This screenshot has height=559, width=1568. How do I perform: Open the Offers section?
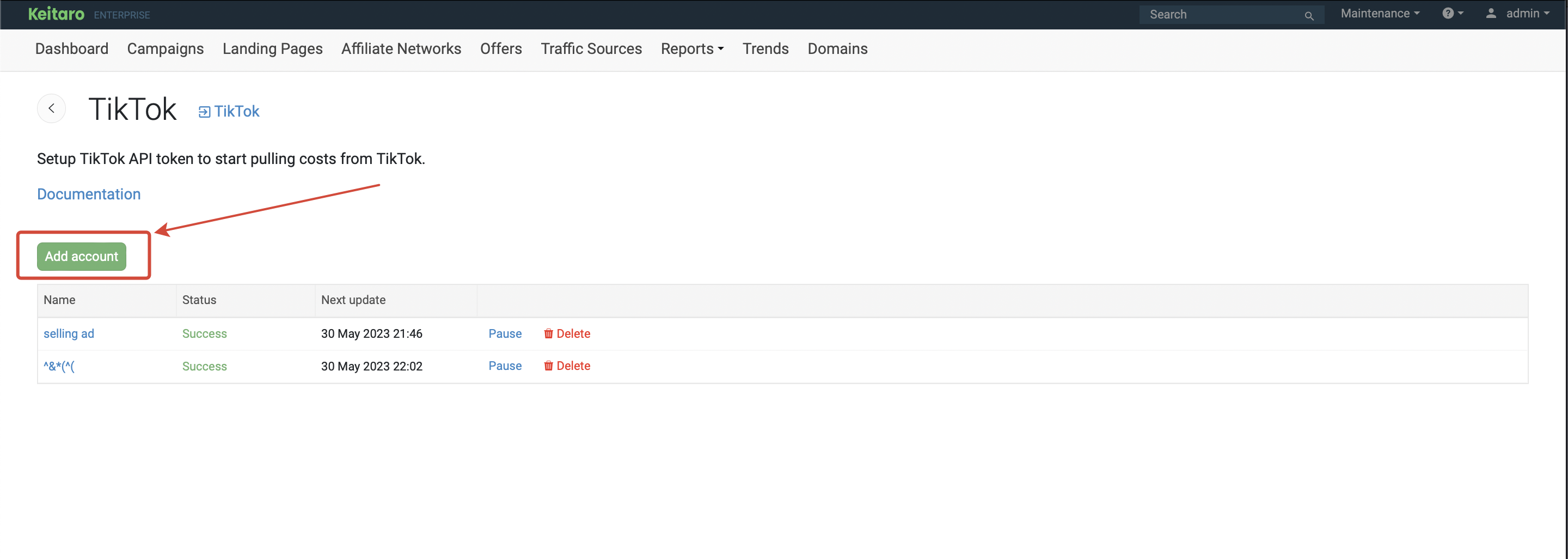click(501, 48)
